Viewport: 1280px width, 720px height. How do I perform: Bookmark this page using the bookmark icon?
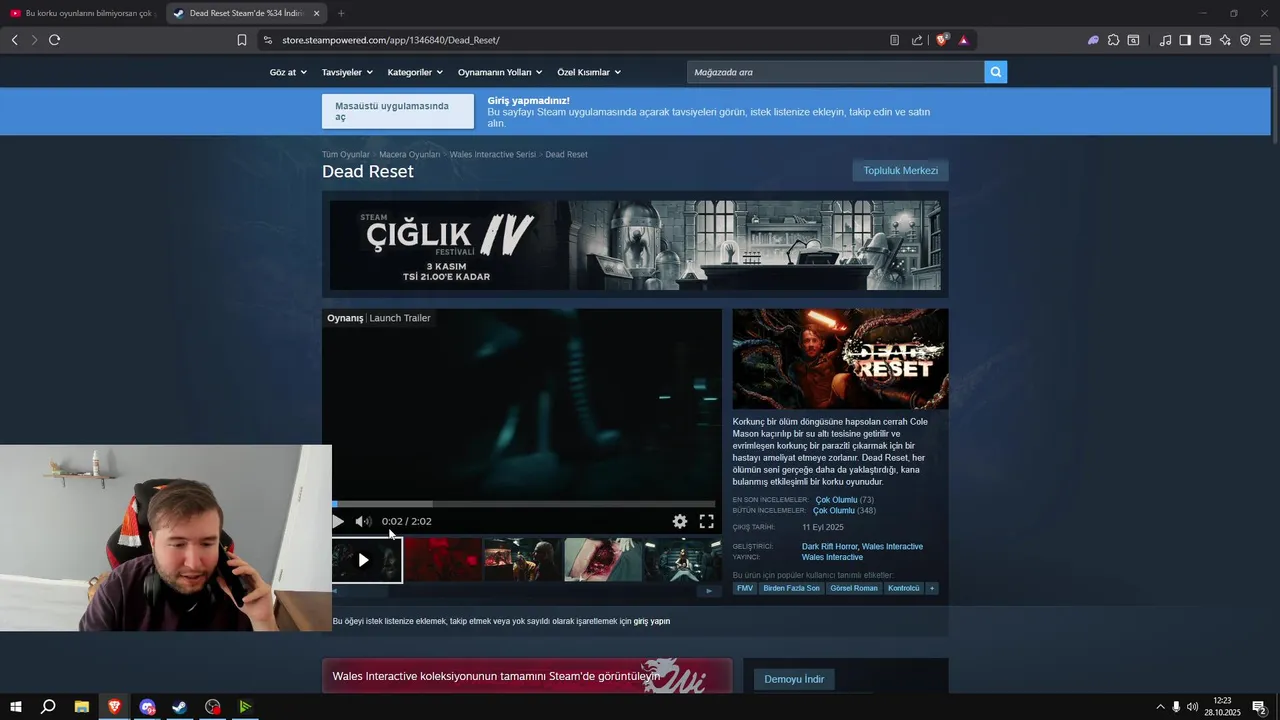click(x=242, y=40)
